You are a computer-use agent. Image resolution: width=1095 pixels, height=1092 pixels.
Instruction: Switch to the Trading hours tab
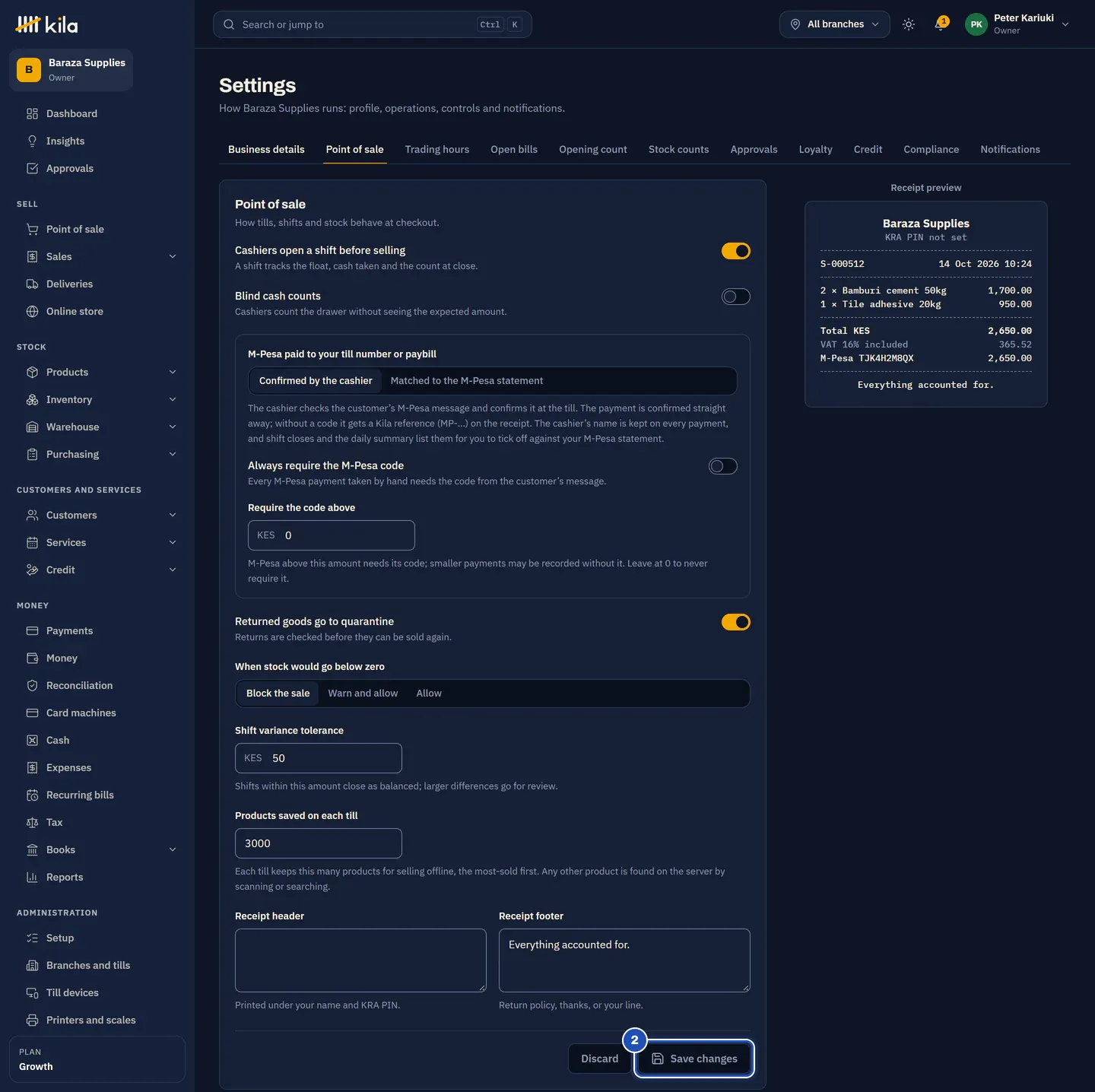[437, 150]
